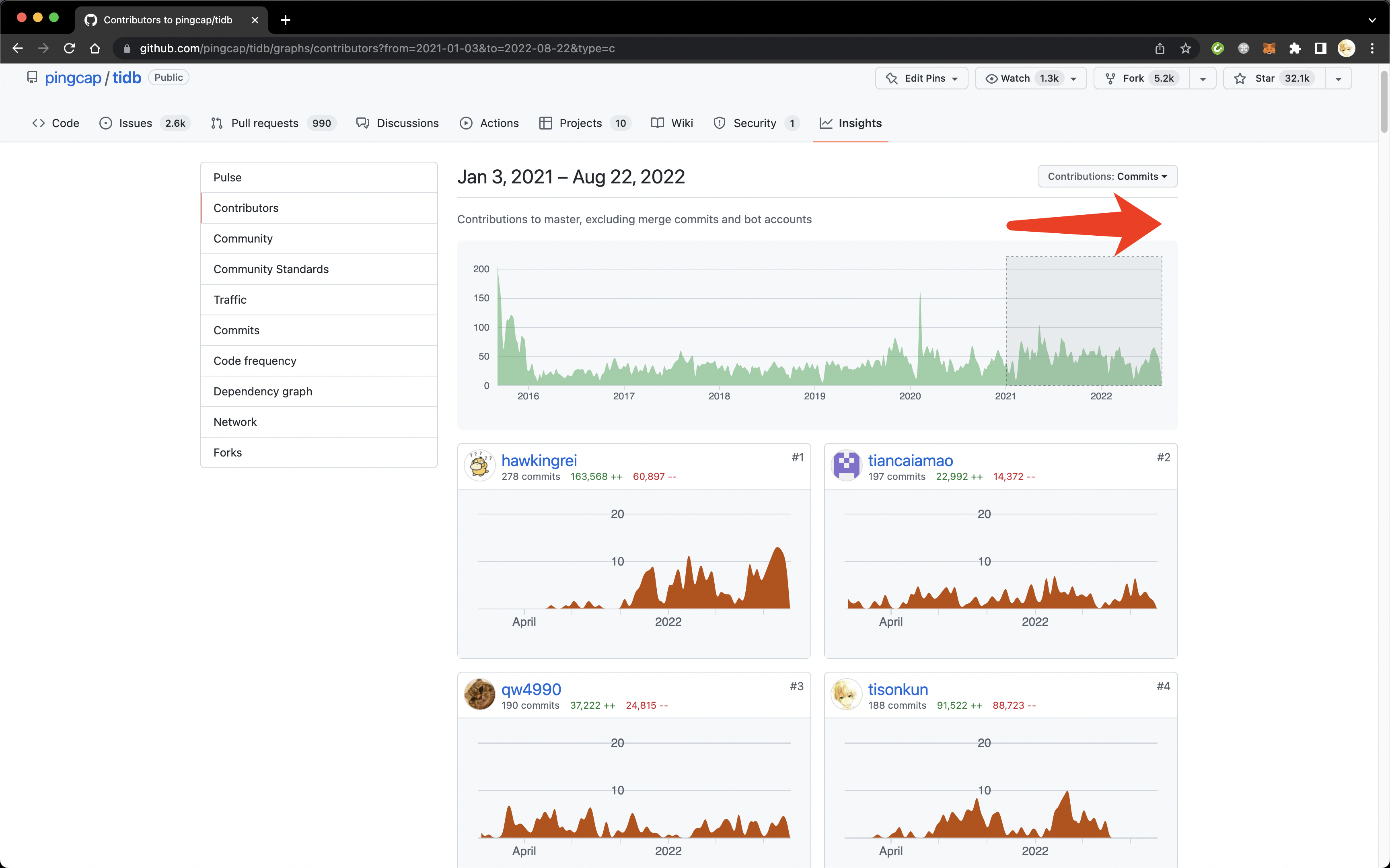1390x868 pixels.
Task: Open hawkingrei's profile link
Action: click(x=539, y=460)
